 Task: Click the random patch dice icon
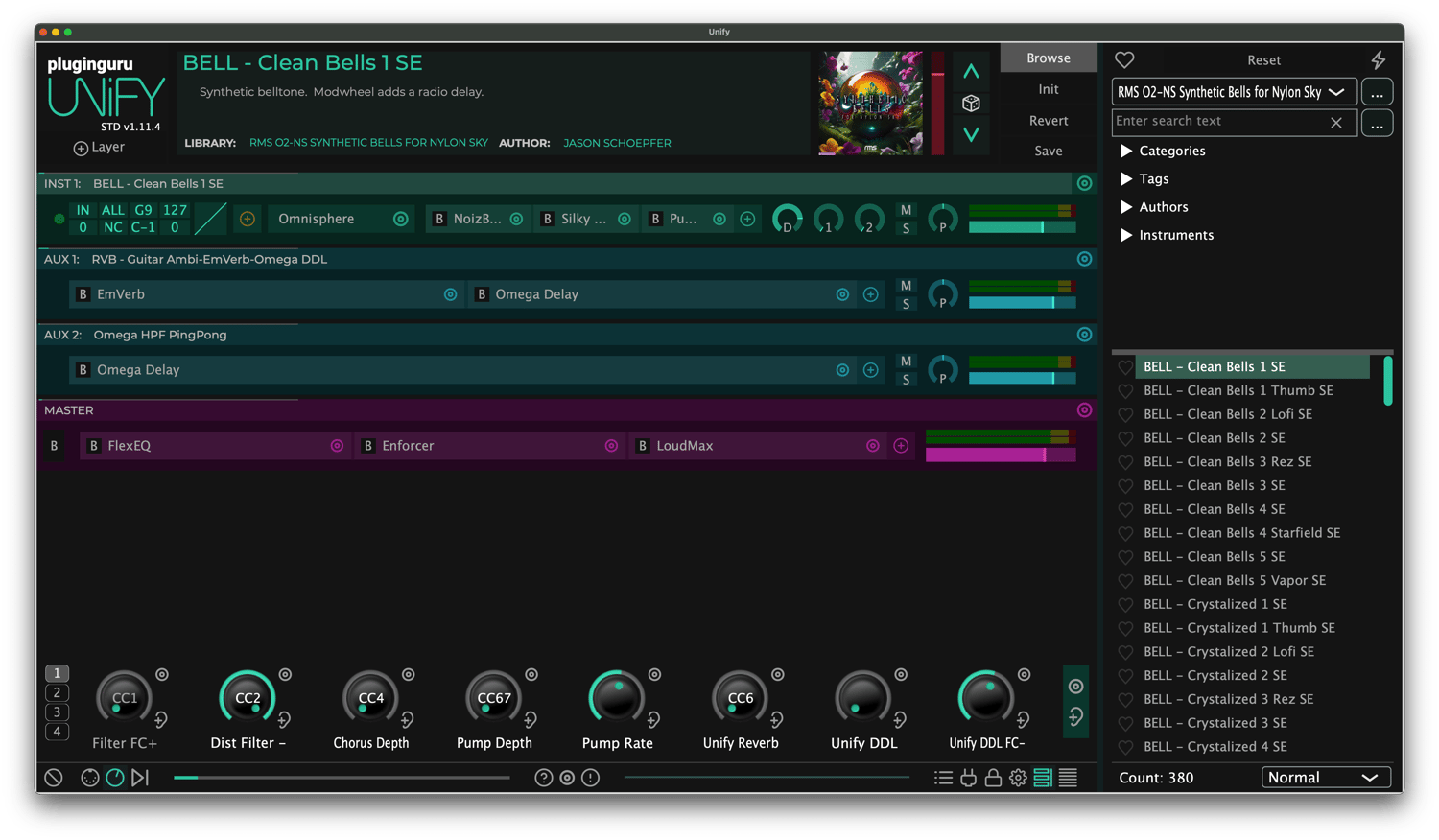pyautogui.click(x=971, y=104)
